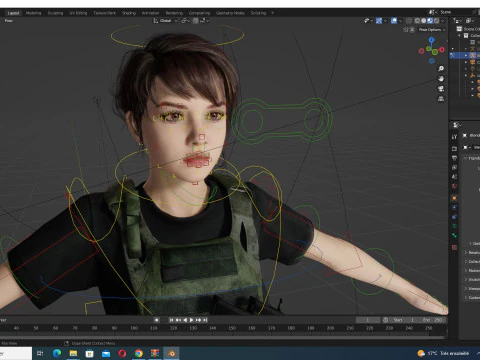
Task: Toggle viewport overlays display
Action: click(x=394, y=21)
